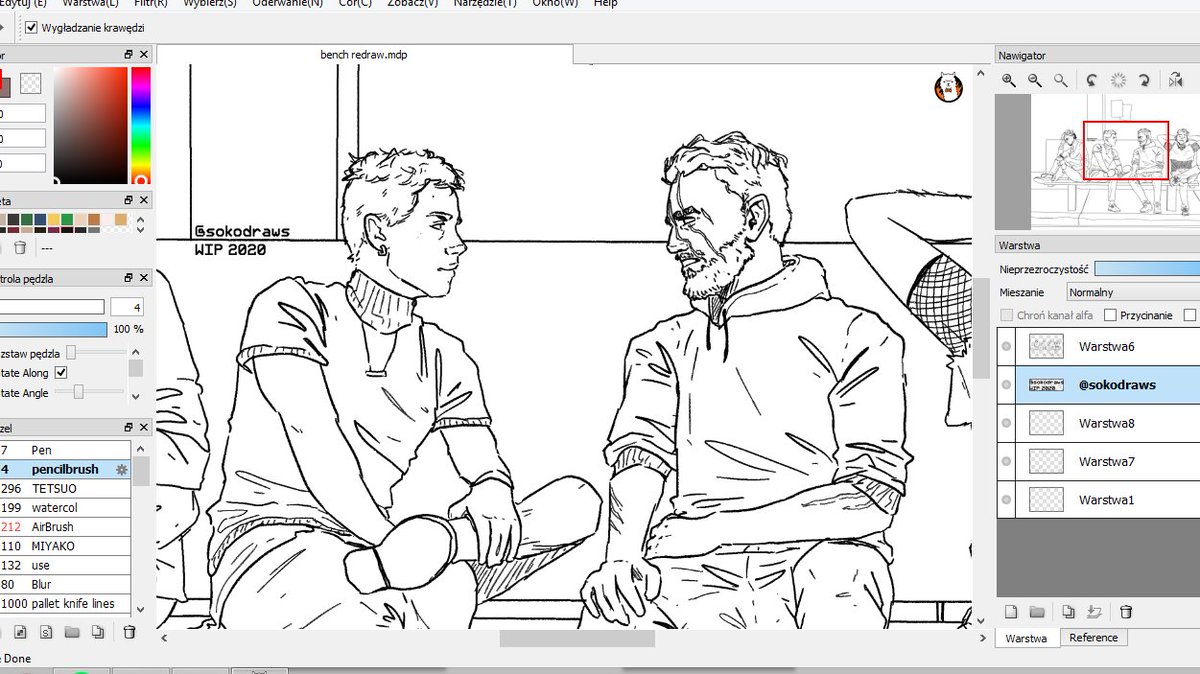Click Nieprzezroczystość layer opacity slider
This screenshot has width=1200, height=674.
(x=1147, y=269)
